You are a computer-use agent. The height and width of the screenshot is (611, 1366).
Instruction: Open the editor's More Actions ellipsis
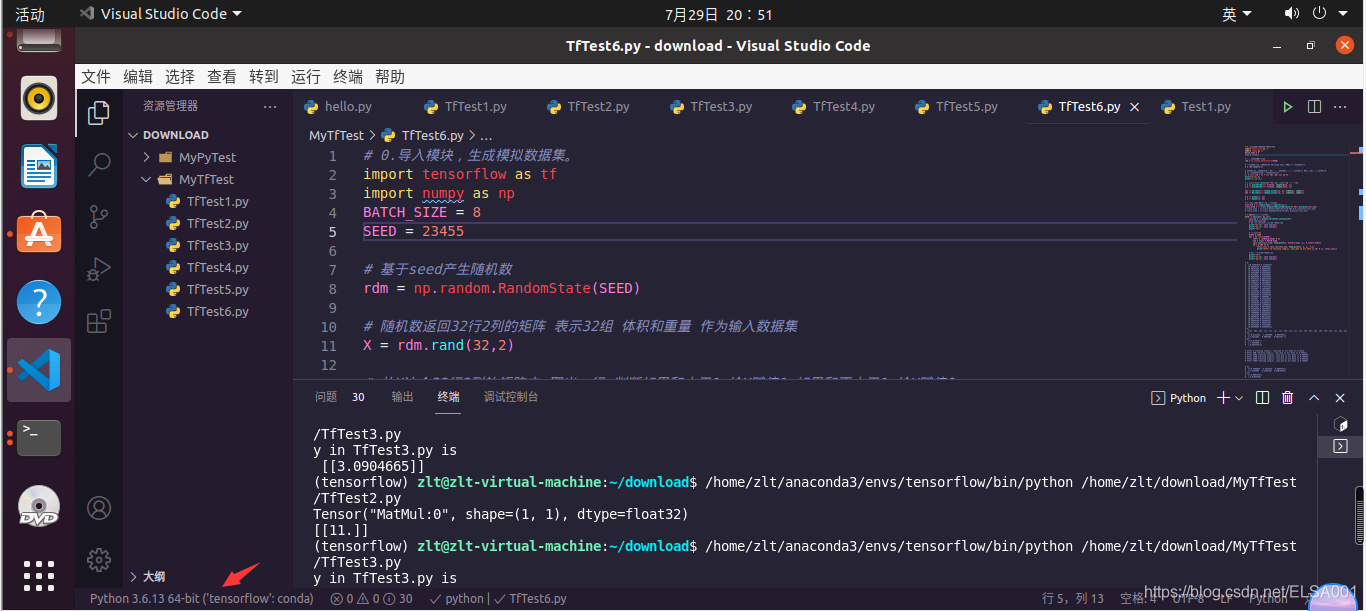tap(1340, 106)
